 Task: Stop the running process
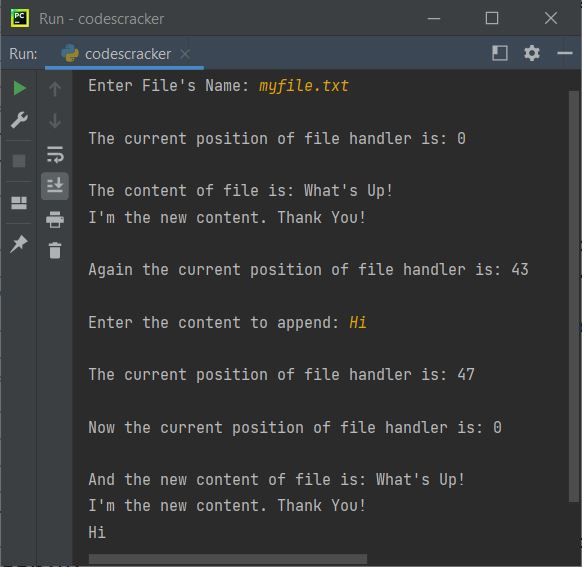[x=19, y=161]
